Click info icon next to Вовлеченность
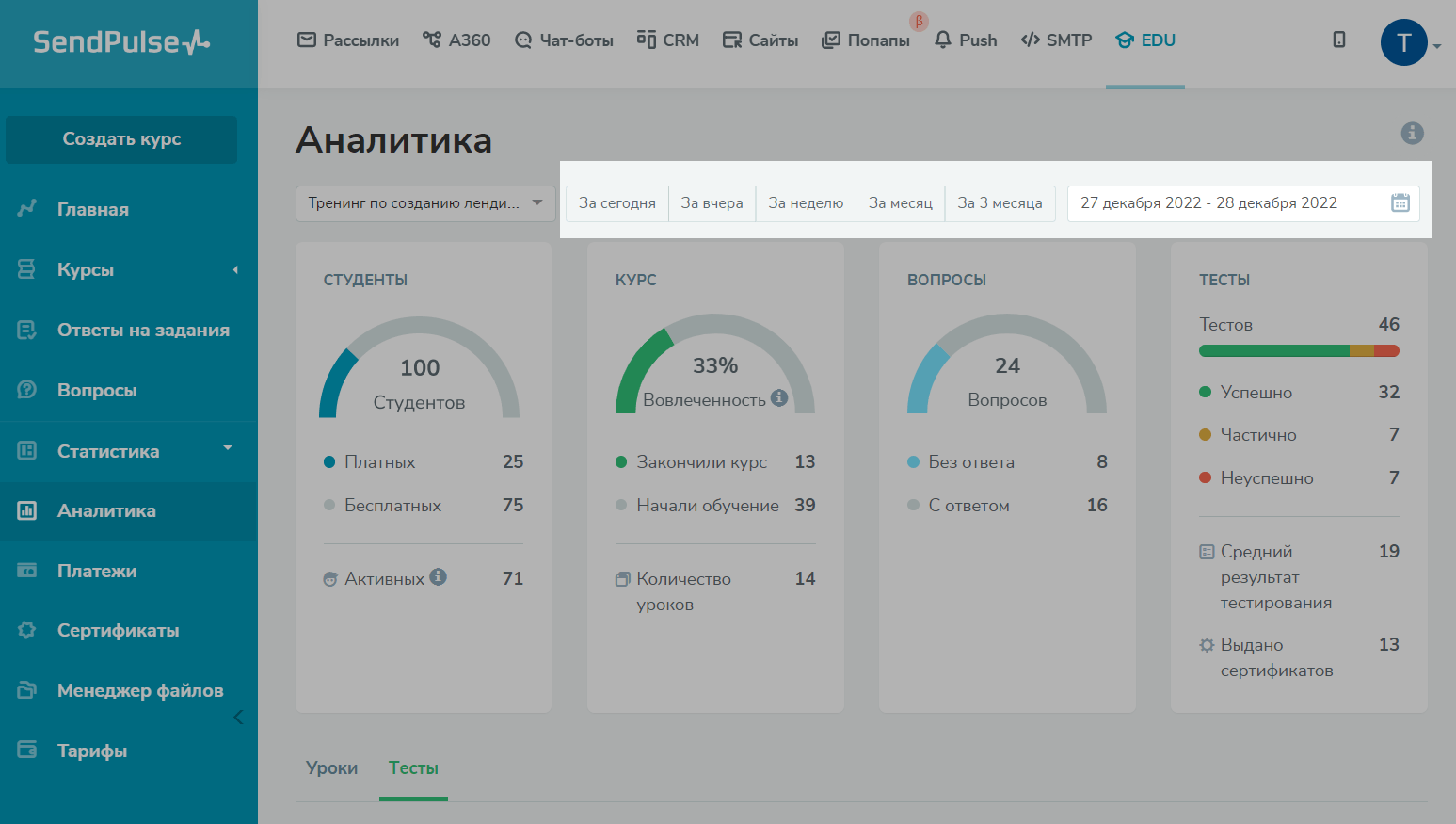 (779, 397)
